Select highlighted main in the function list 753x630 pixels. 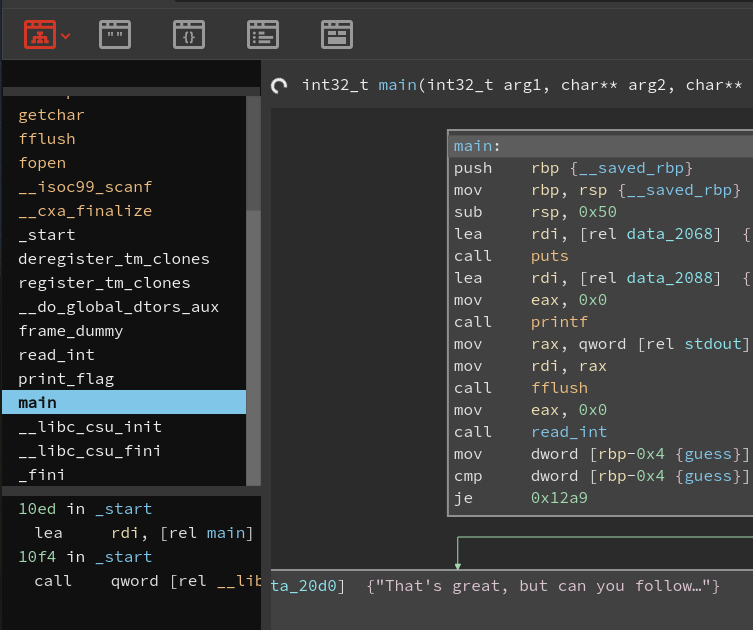(x=124, y=402)
